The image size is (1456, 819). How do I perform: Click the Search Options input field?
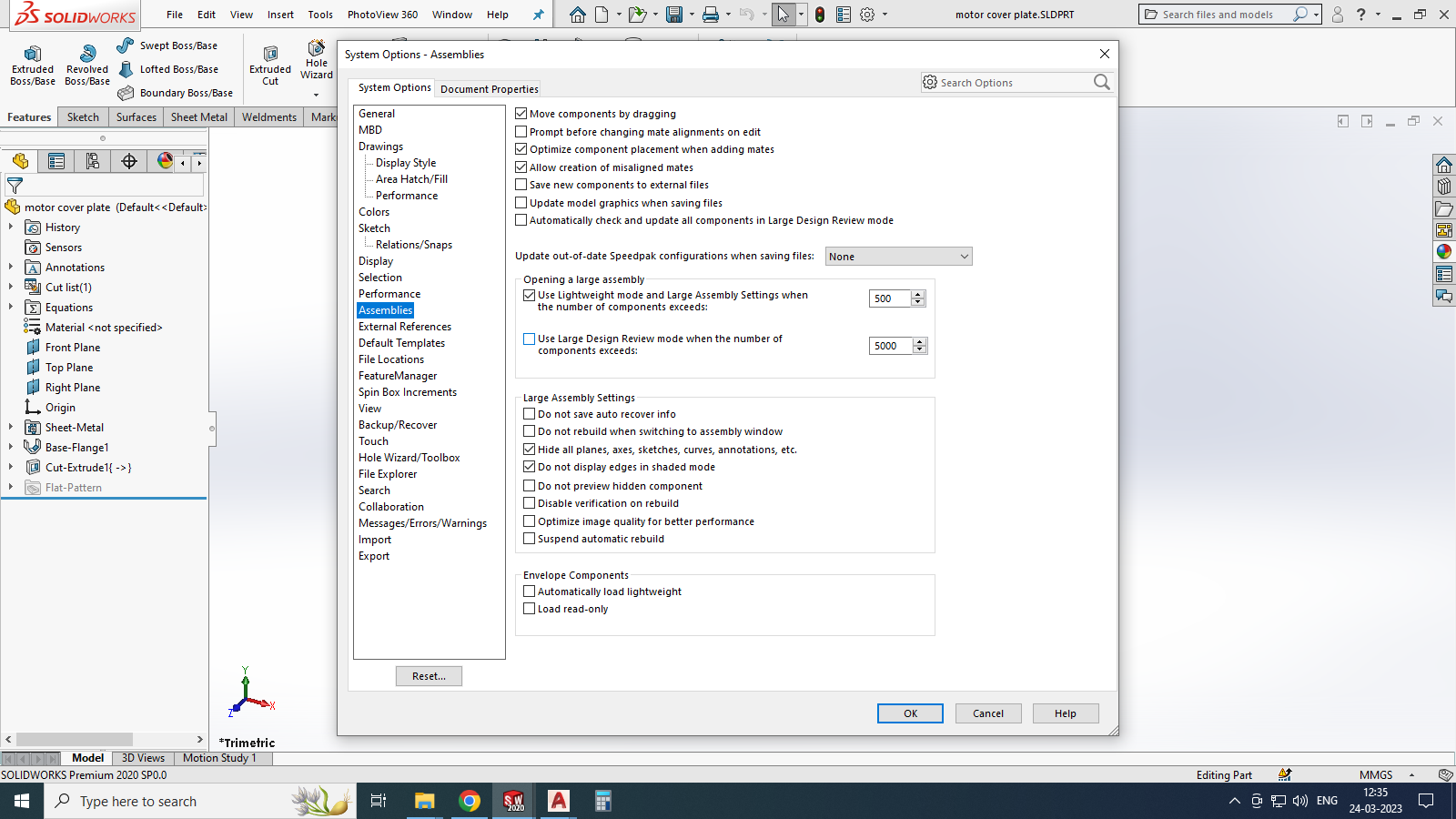pyautogui.click(x=1010, y=82)
